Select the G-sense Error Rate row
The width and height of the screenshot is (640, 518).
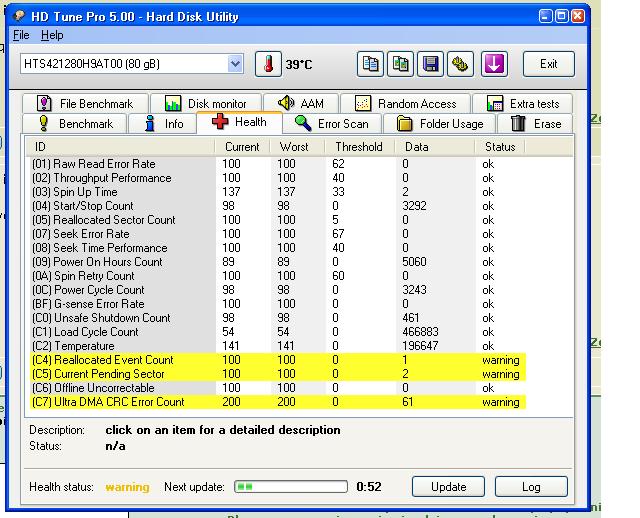(x=278, y=304)
